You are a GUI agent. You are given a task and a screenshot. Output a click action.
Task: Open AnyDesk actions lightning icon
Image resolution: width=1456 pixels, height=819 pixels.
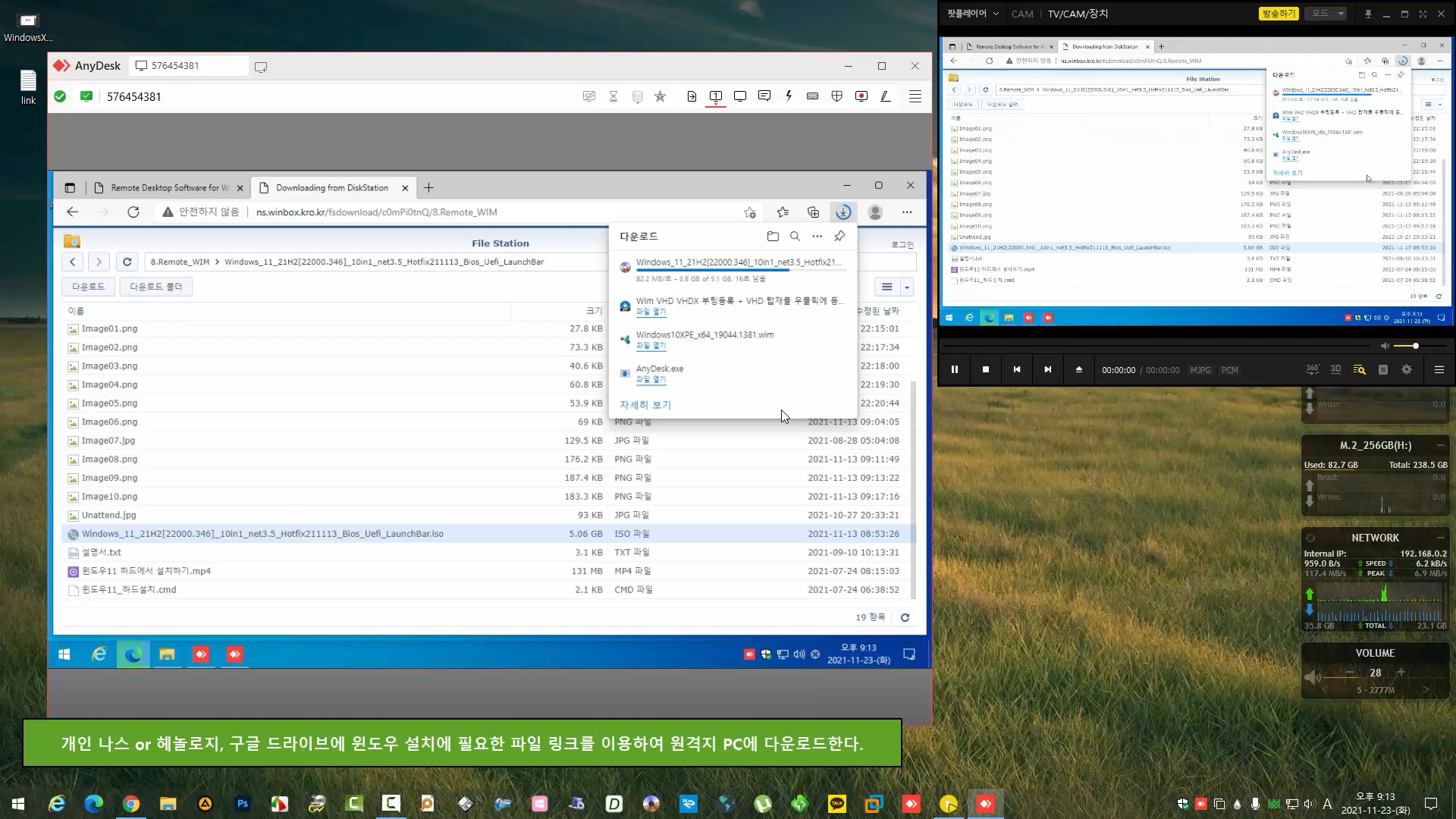click(789, 96)
